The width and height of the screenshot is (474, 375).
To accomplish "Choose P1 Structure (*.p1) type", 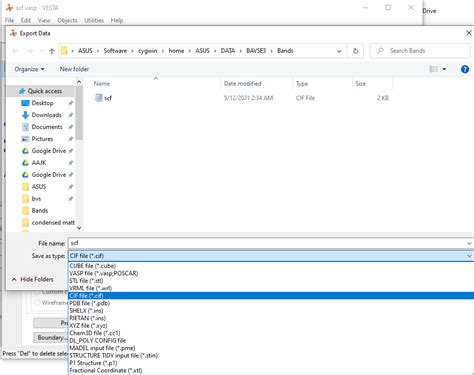I will 271,363.
